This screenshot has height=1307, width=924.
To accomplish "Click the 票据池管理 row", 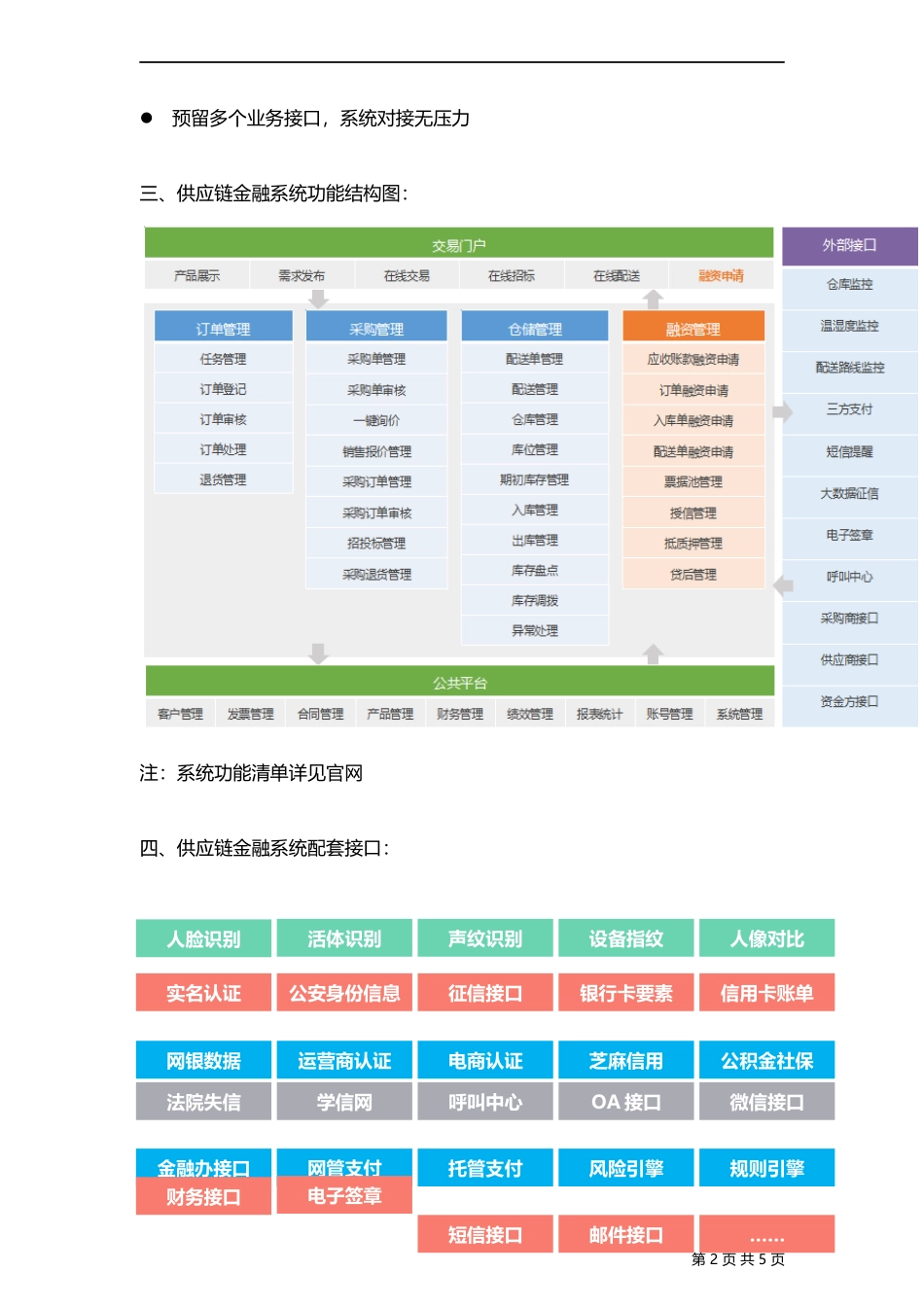I will click(x=693, y=481).
